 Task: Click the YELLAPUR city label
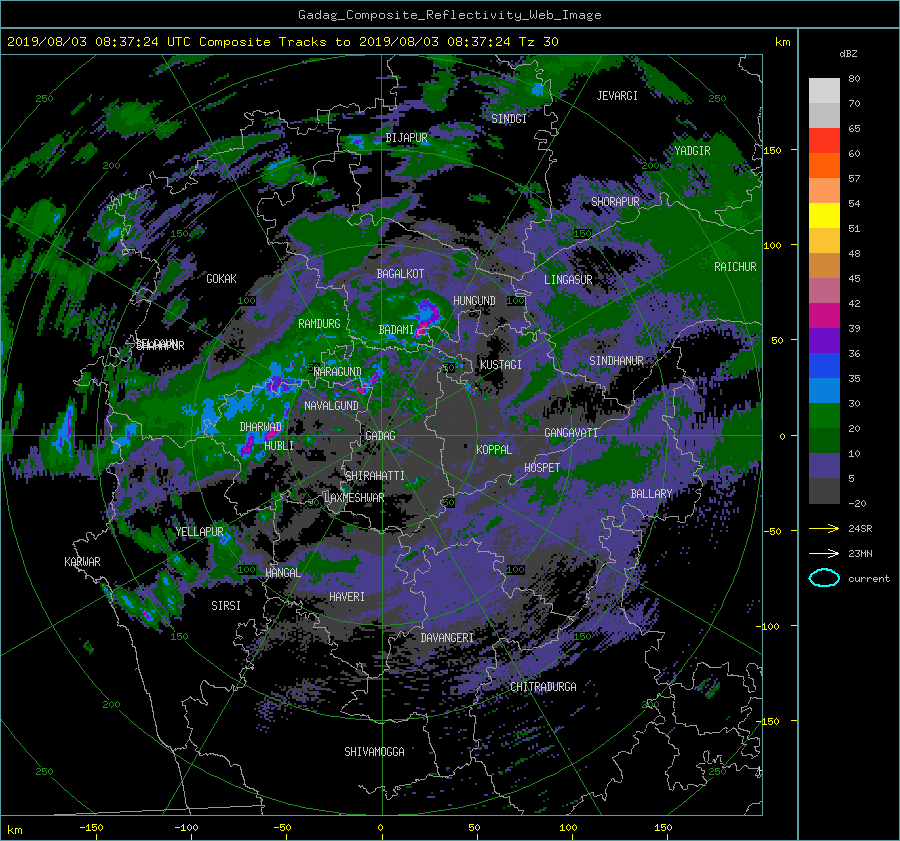point(199,532)
